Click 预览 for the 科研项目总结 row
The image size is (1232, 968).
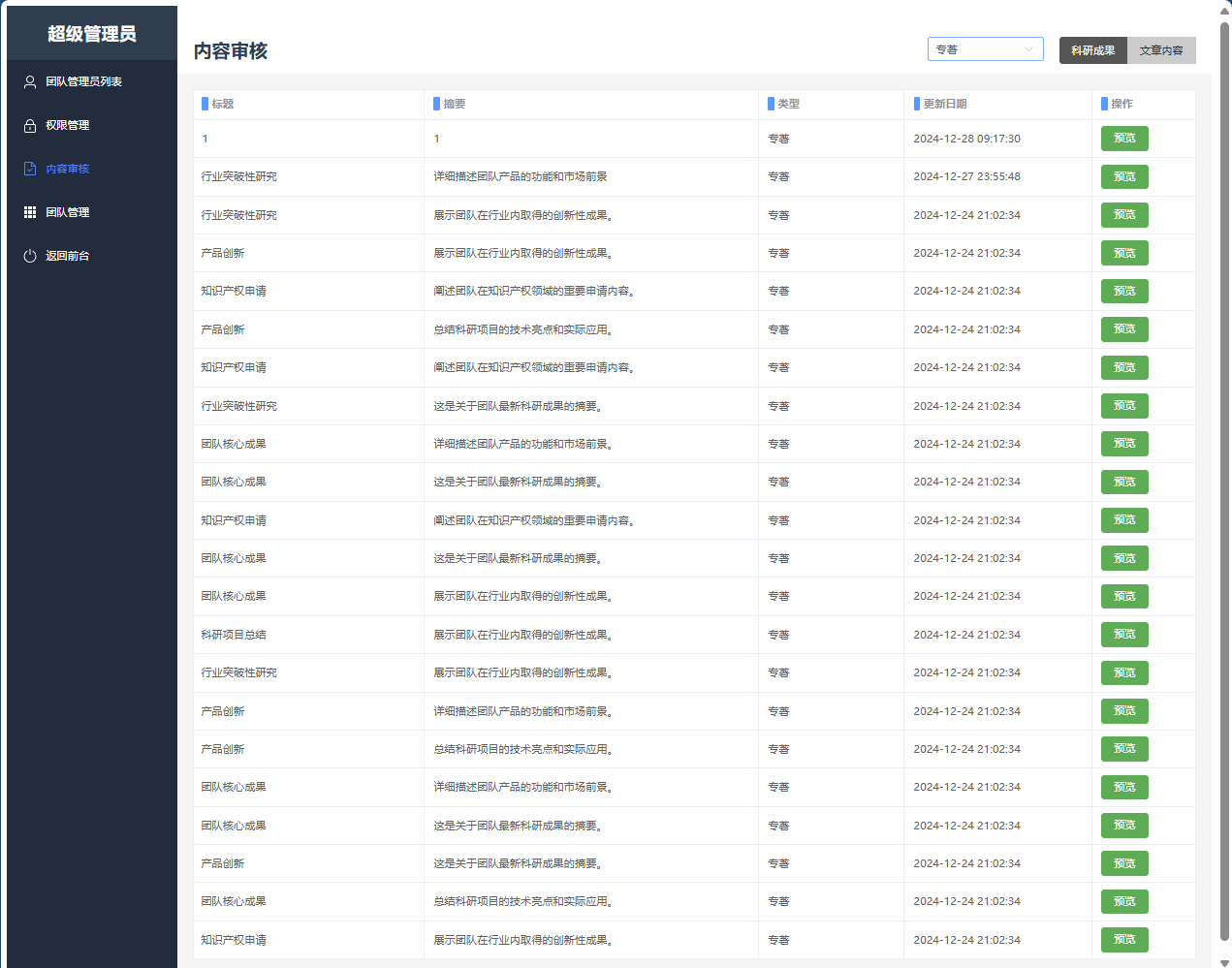1123,635
